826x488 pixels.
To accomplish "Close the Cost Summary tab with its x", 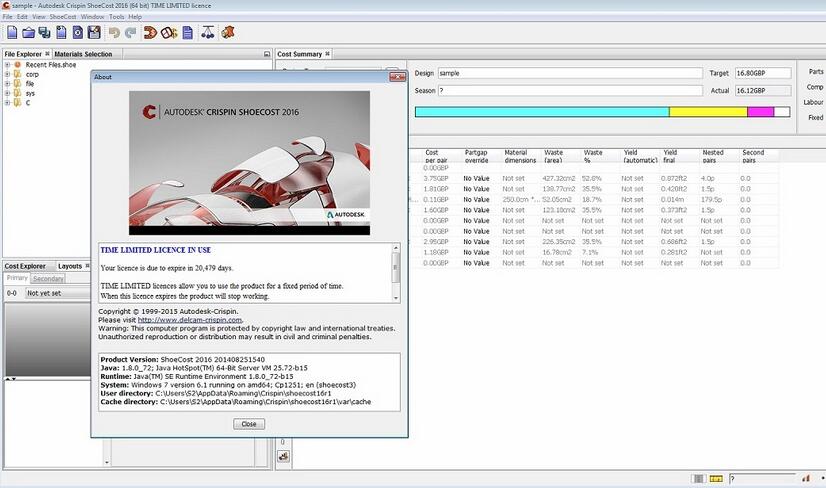I will [327, 54].
